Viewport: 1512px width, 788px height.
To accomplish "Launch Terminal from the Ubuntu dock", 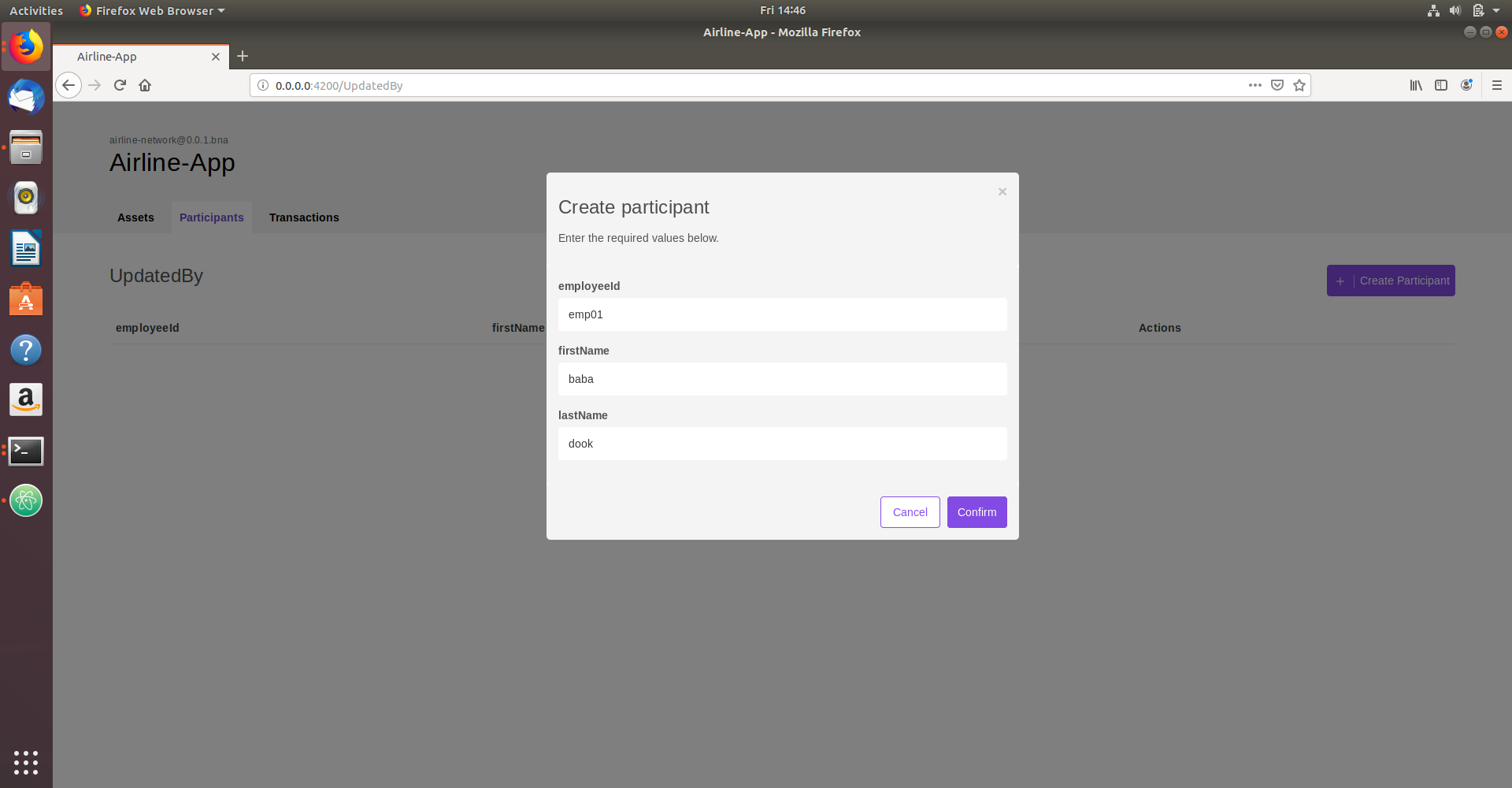I will point(26,452).
